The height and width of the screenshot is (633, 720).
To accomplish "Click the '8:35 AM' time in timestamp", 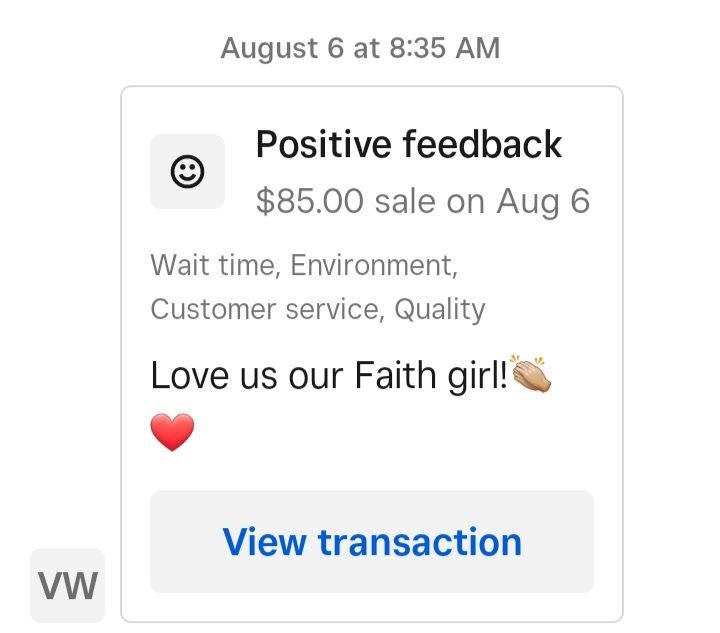I will point(445,48).
